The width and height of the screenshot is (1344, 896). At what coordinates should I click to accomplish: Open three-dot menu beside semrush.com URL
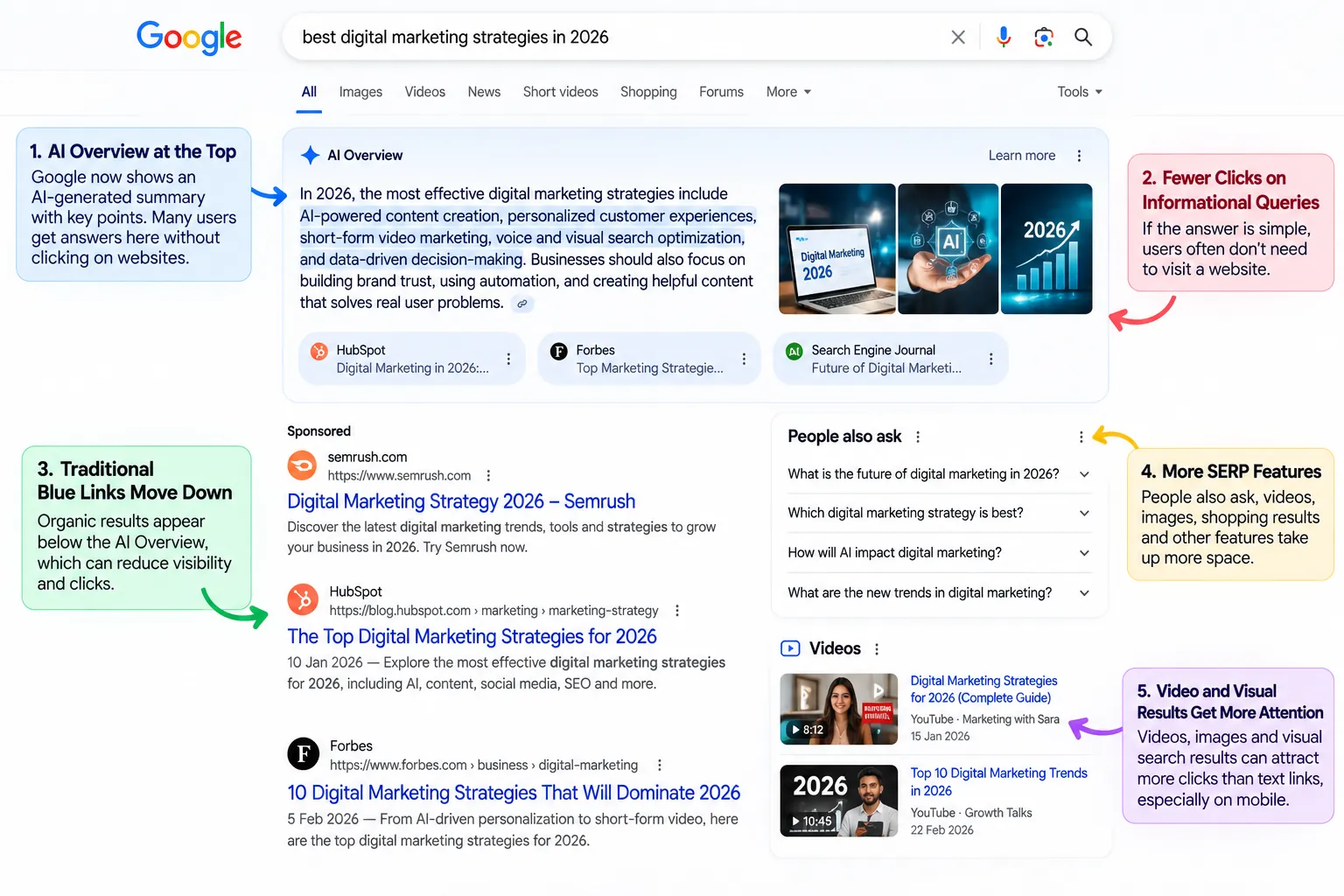pyautogui.click(x=488, y=476)
